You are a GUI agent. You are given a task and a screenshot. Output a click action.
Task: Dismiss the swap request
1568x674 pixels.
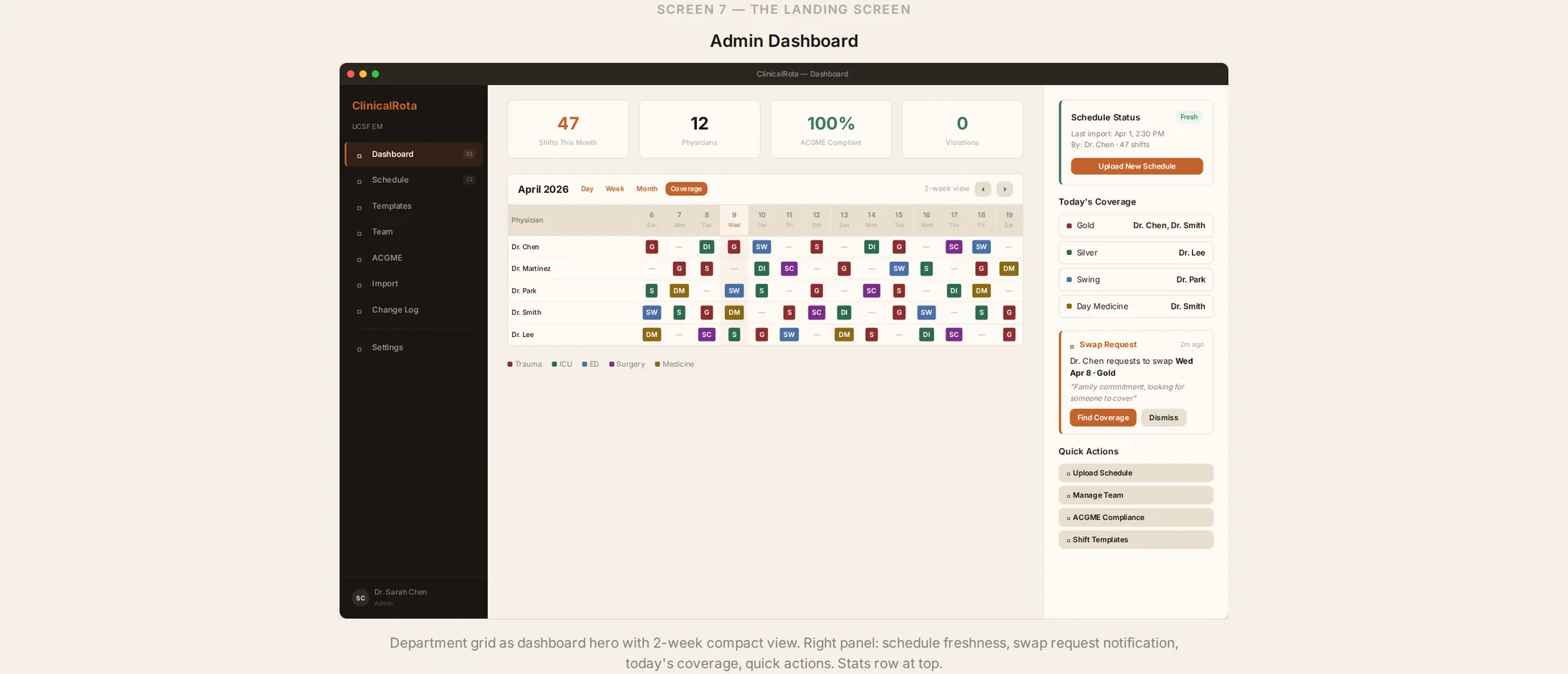pos(1163,418)
